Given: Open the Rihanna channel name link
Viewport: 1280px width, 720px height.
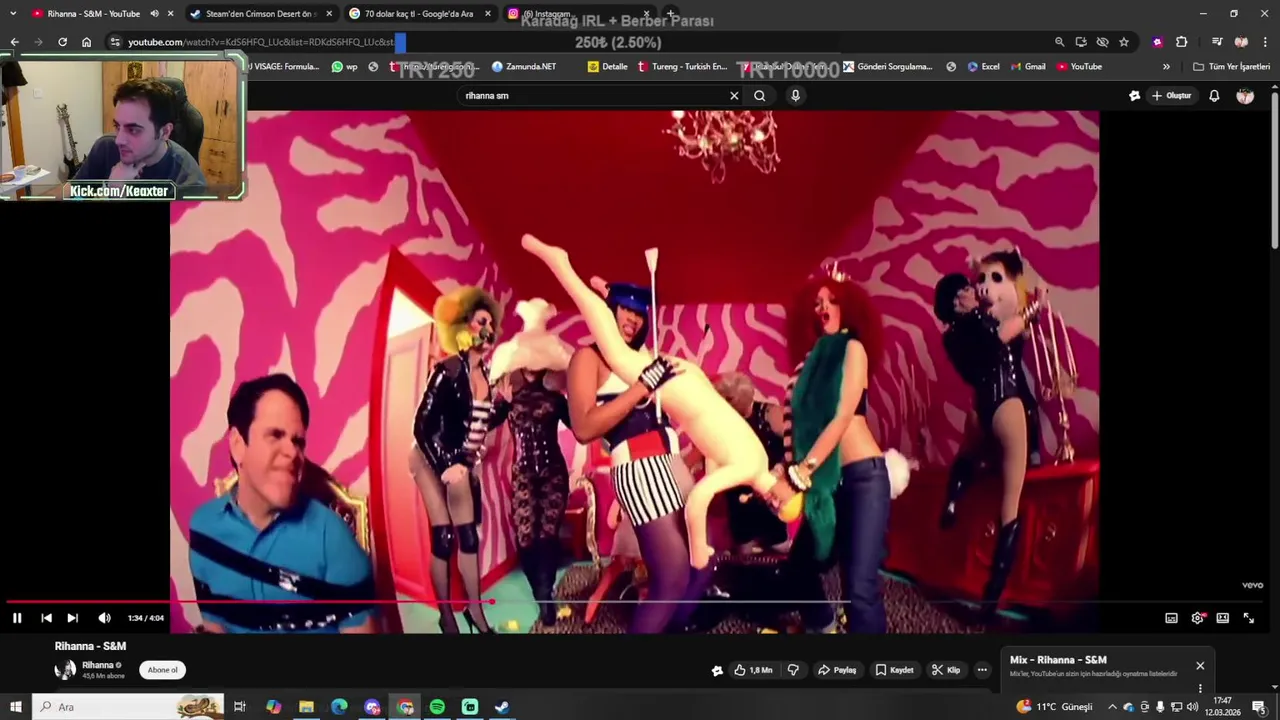Looking at the screenshot, I should pyautogui.click(x=97, y=665).
